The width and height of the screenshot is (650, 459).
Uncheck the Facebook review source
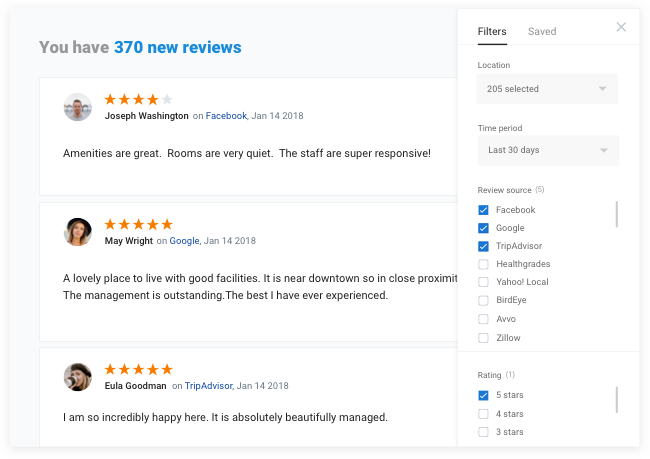(x=483, y=210)
